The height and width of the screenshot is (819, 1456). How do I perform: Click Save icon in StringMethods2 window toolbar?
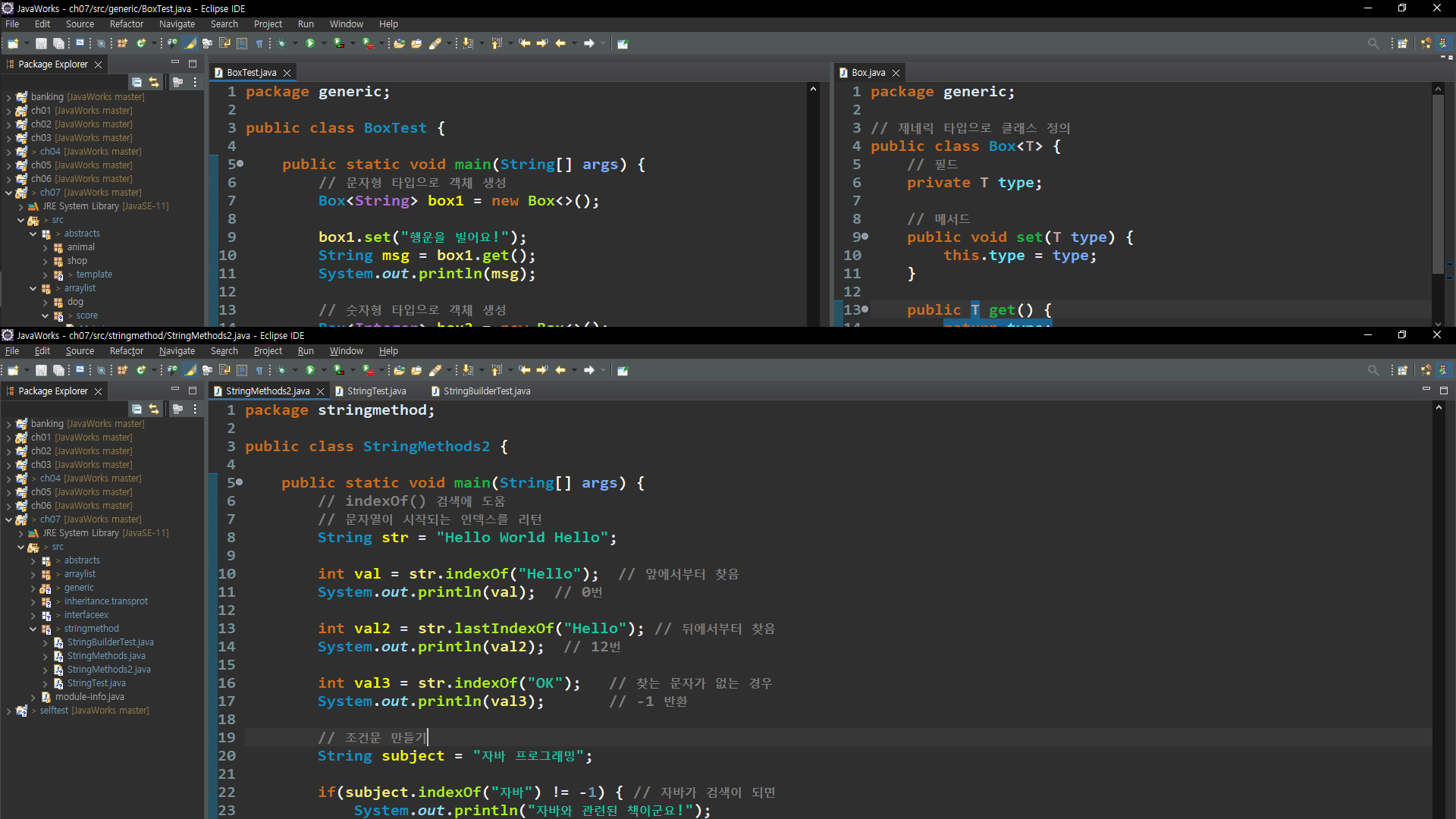point(41,370)
